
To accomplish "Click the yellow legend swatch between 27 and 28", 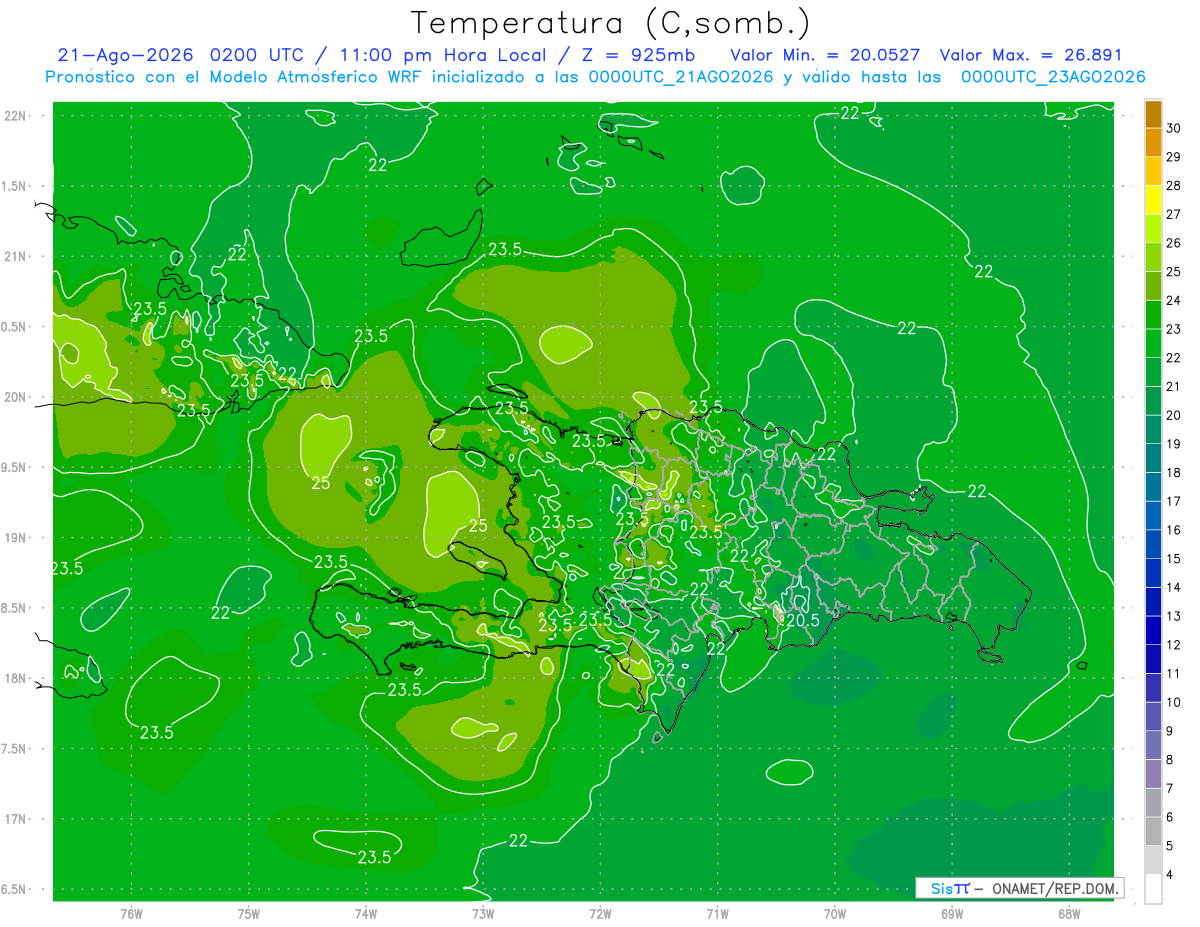I will point(1153,200).
